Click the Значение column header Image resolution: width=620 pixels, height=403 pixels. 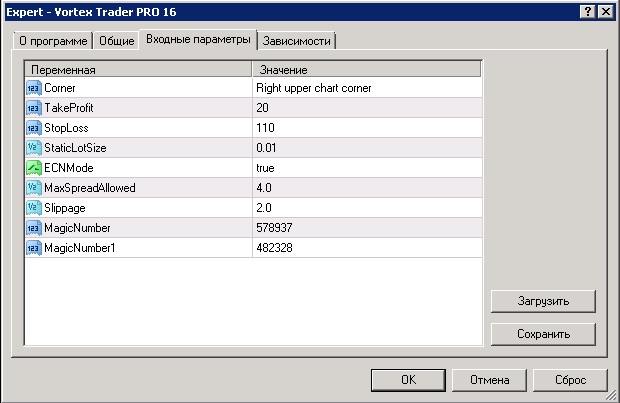367,70
